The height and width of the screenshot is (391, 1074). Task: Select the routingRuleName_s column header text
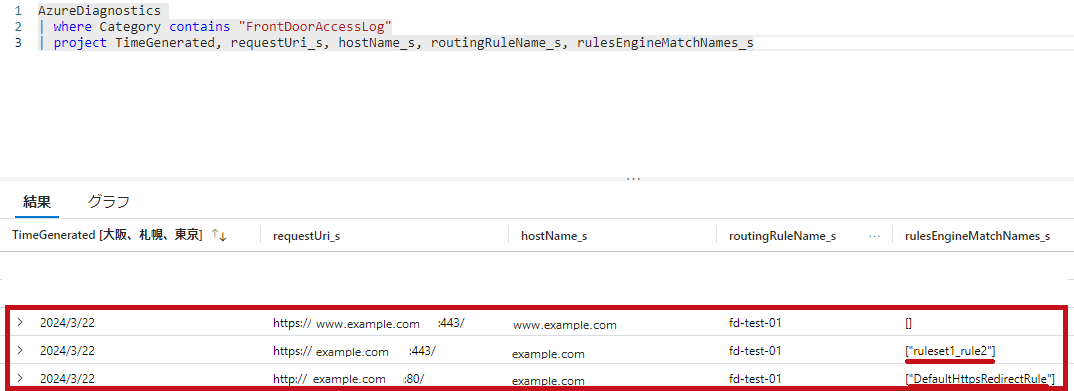782,236
